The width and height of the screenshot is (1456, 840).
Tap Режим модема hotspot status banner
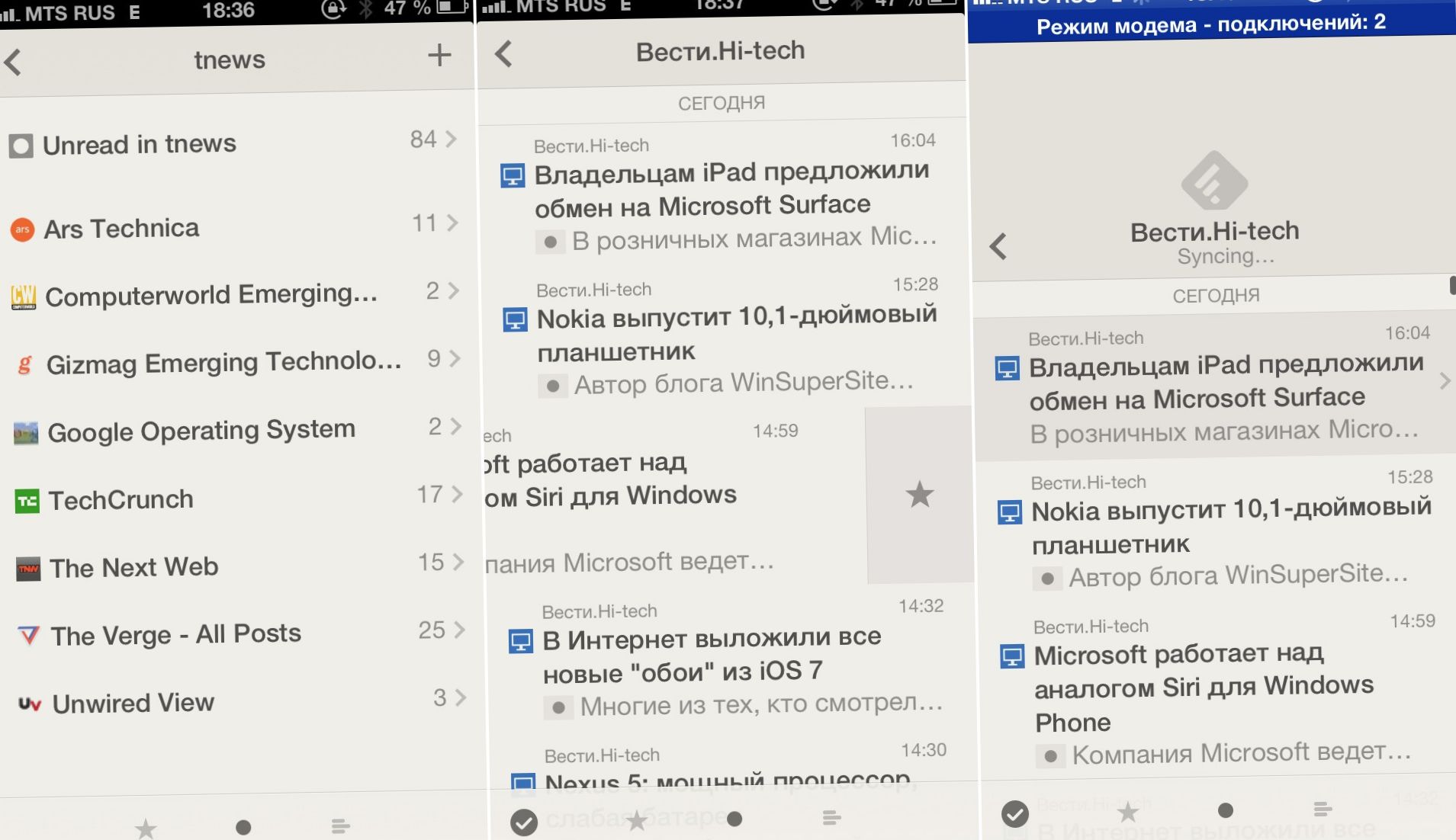(x=1211, y=24)
